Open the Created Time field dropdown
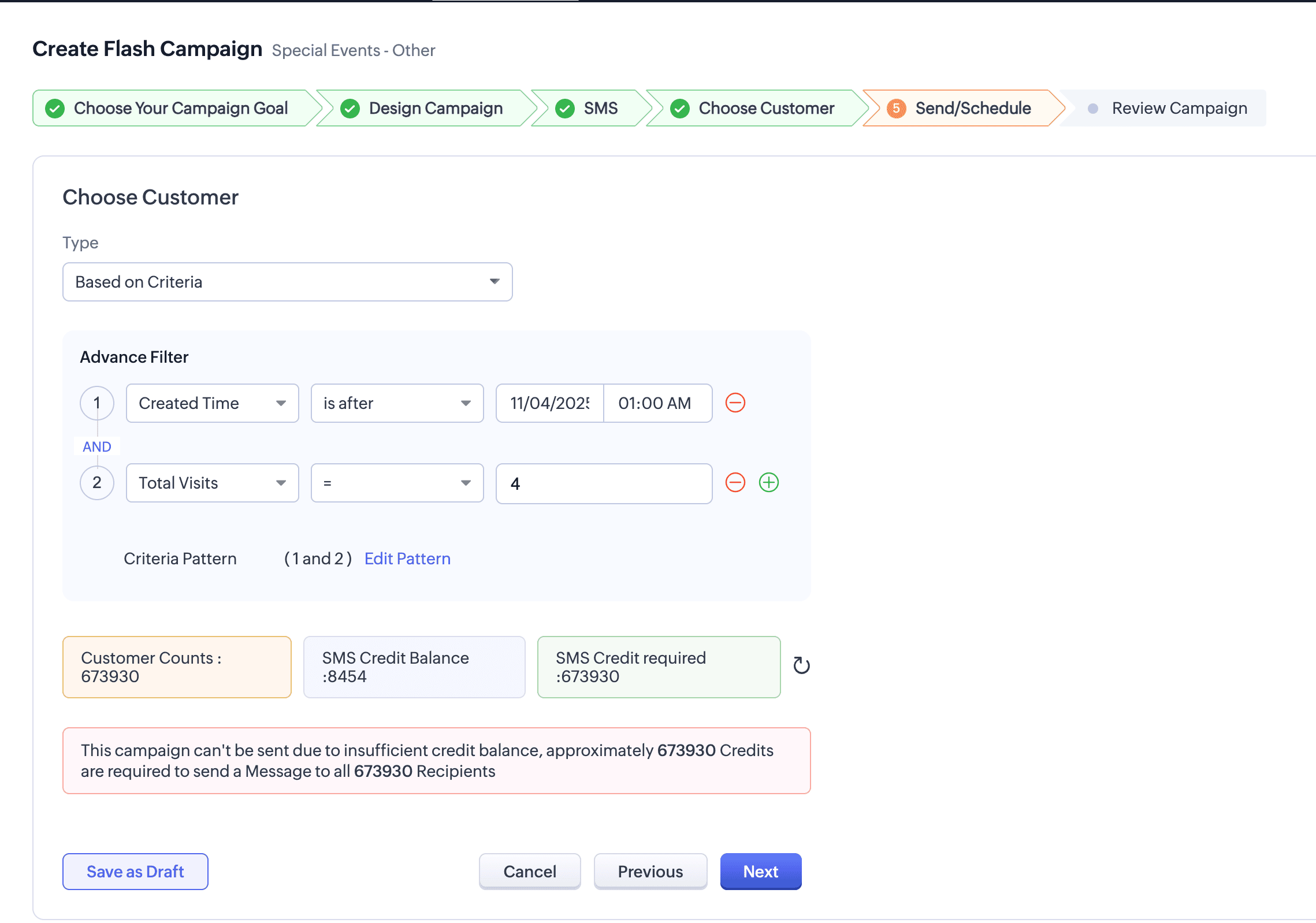 point(212,403)
